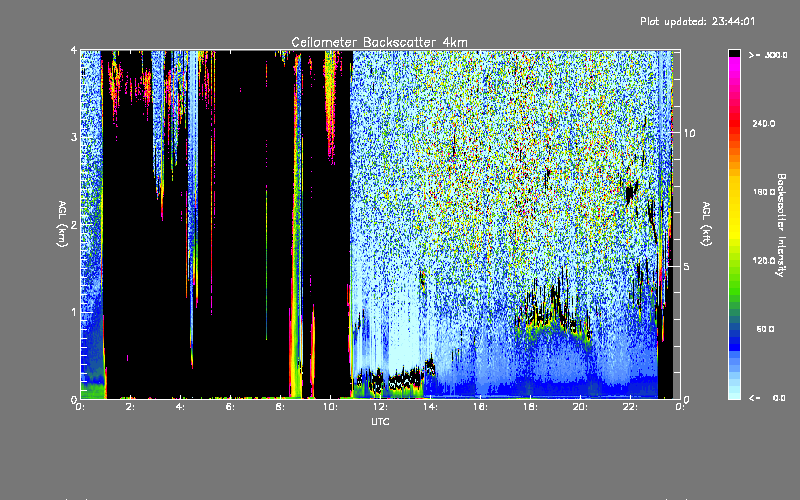This screenshot has width=800, height=500.
Task: Click the '16:' tick on the UTC axis
Action: click(x=480, y=407)
